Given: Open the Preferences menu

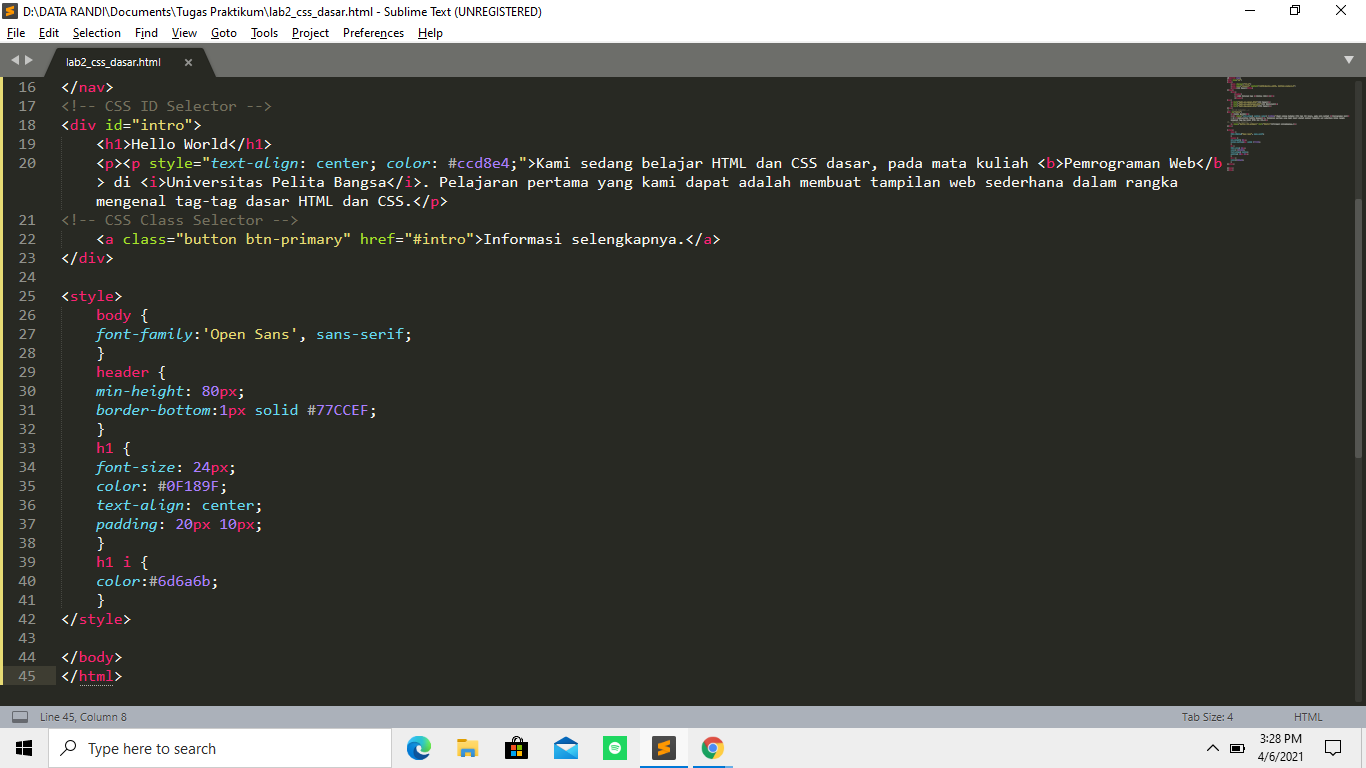Looking at the screenshot, I should (x=372, y=32).
